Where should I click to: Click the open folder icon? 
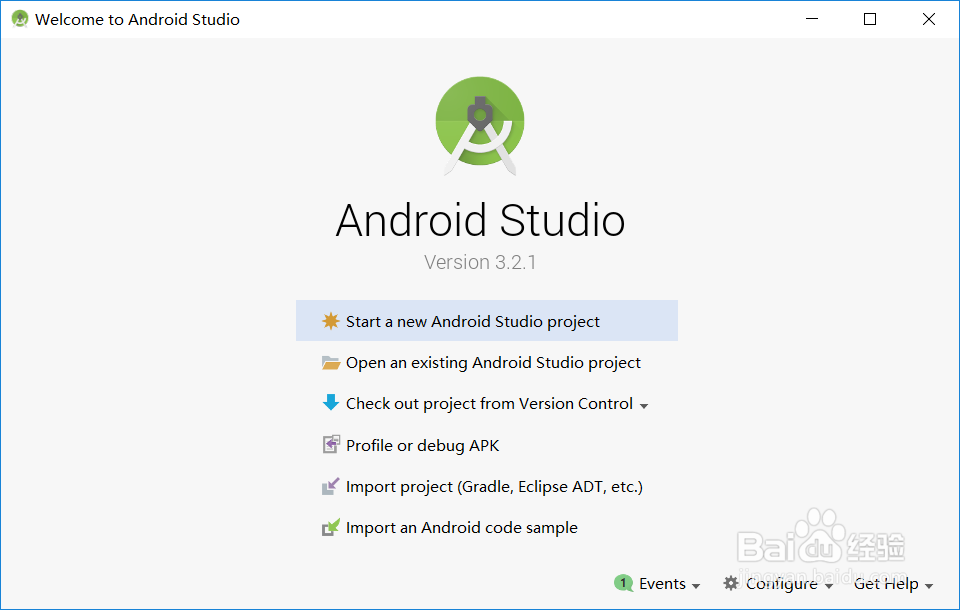tap(331, 363)
